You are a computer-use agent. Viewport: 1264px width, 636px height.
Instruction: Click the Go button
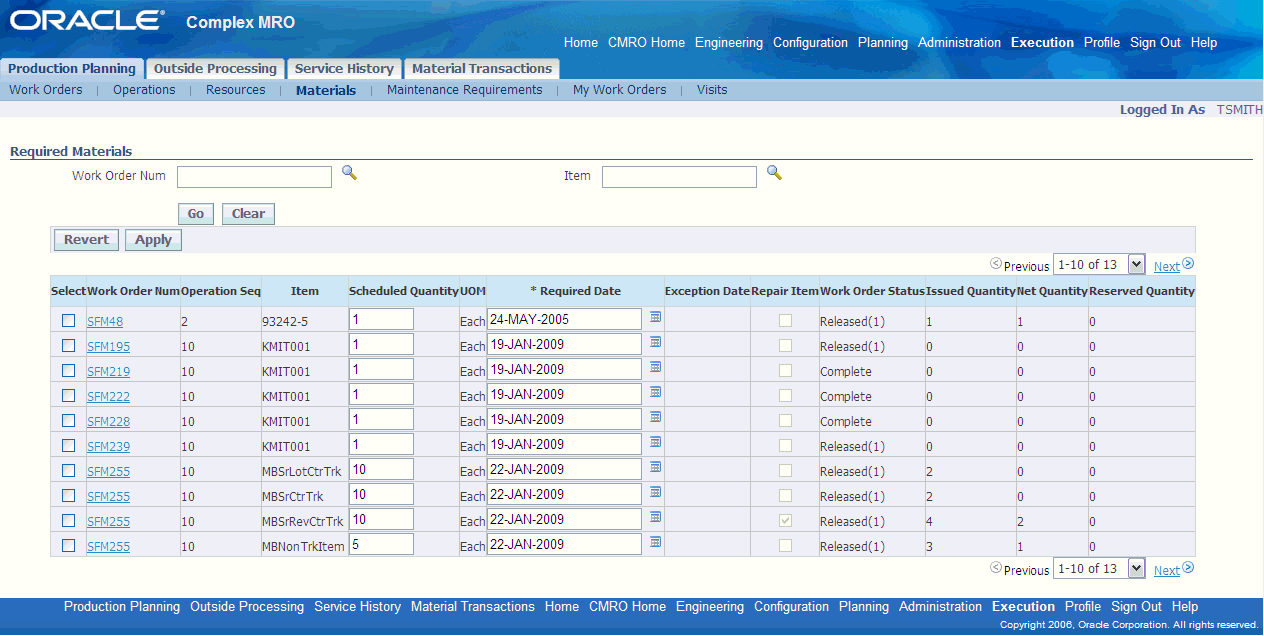(195, 214)
